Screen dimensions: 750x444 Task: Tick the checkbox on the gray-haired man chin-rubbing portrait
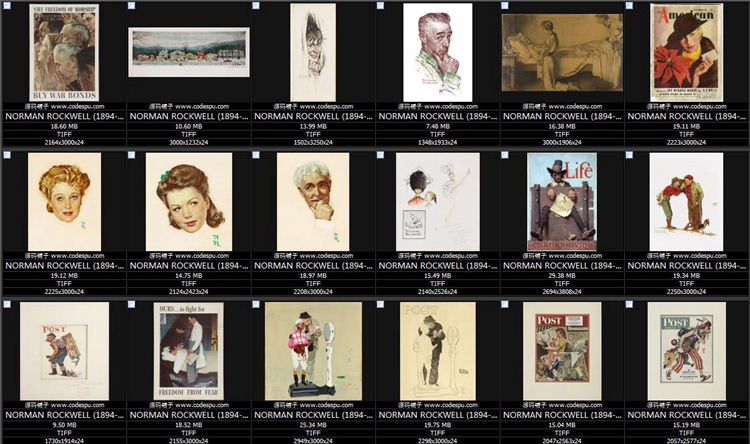coord(380,6)
